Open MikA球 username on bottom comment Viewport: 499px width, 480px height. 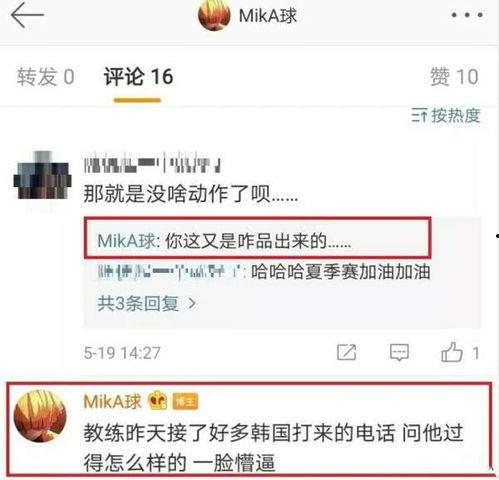pyautogui.click(x=112, y=401)
